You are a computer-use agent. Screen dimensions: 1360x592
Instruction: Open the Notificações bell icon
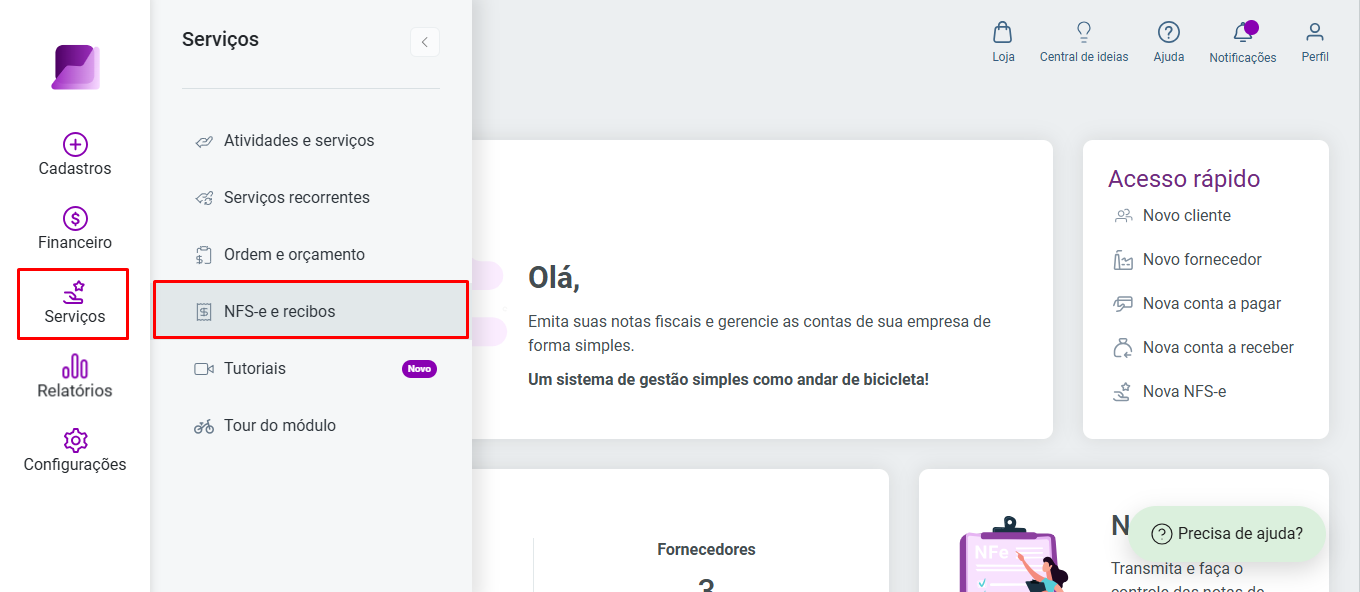[x=1243, y=32]
